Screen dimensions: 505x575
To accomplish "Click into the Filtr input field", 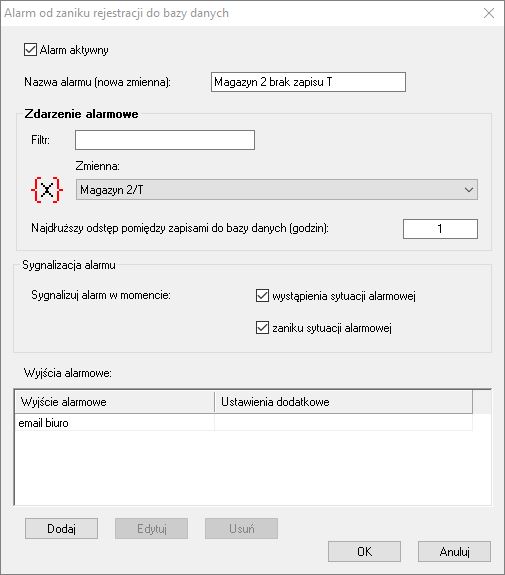I will (165, 140).
